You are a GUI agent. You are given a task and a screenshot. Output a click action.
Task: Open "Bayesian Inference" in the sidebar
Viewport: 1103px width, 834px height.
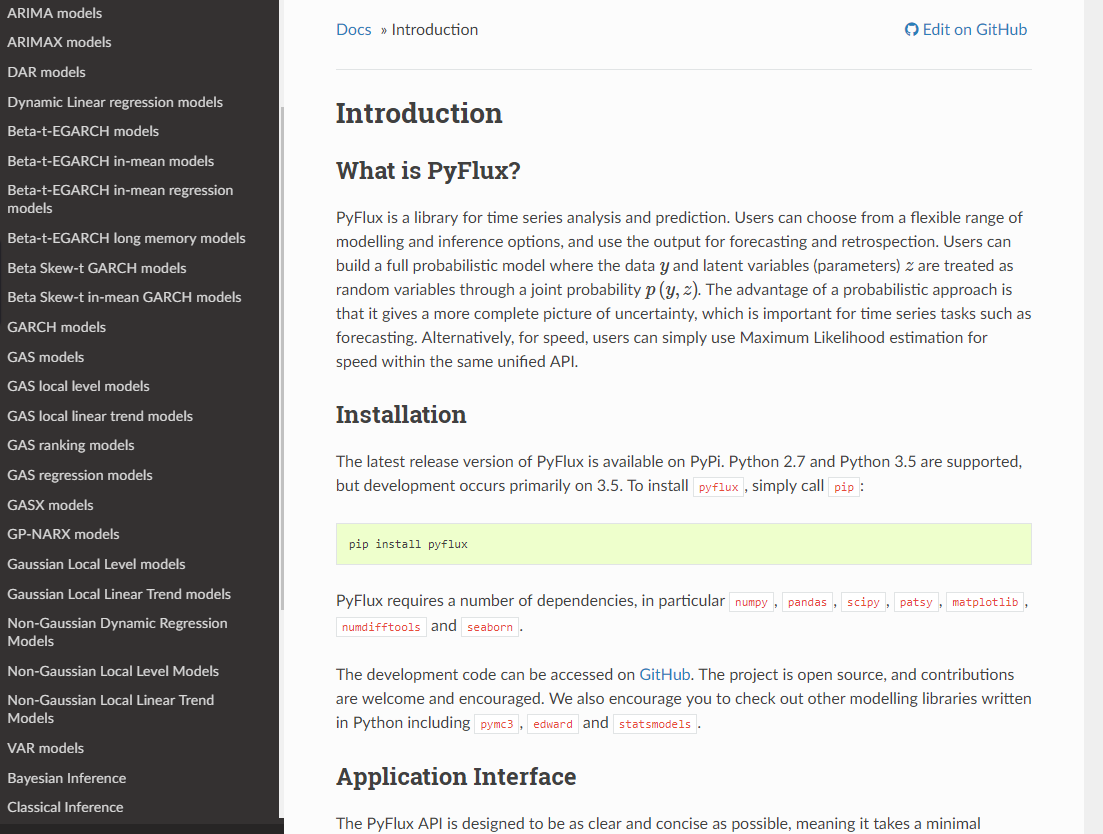66,777
